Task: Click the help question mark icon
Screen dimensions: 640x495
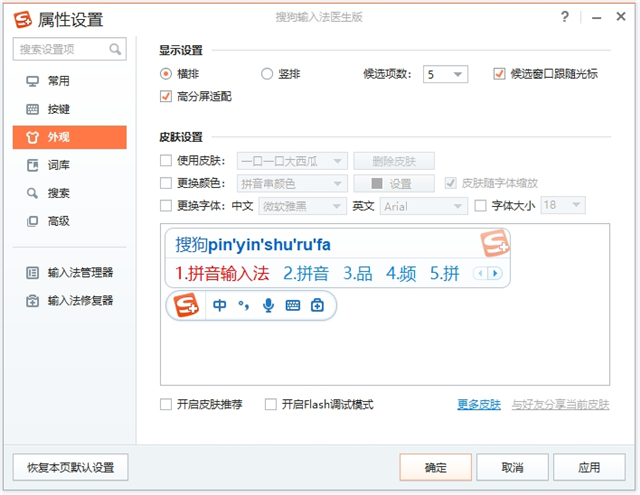Action: (x=565, y=17)
